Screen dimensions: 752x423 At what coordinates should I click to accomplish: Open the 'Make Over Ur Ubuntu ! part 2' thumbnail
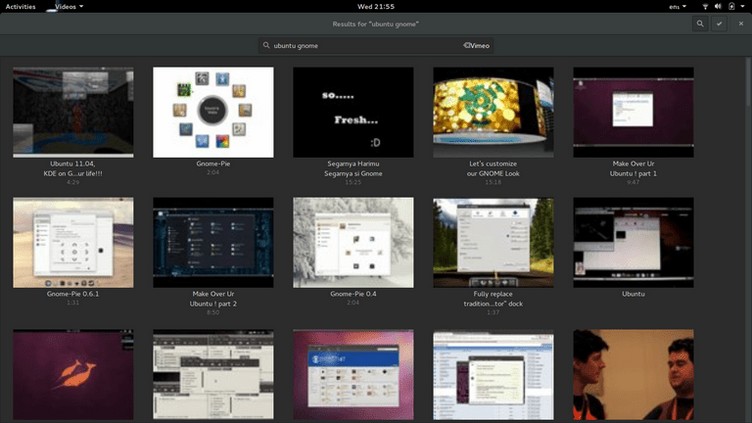213,243
